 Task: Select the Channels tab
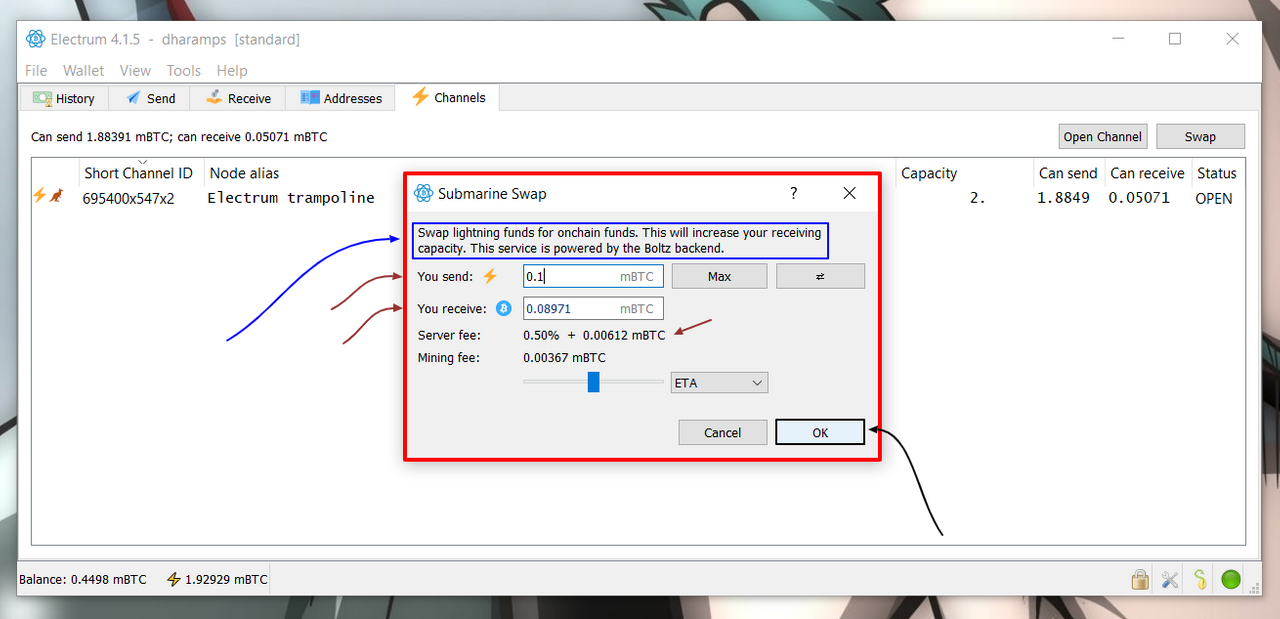(448, 97)
